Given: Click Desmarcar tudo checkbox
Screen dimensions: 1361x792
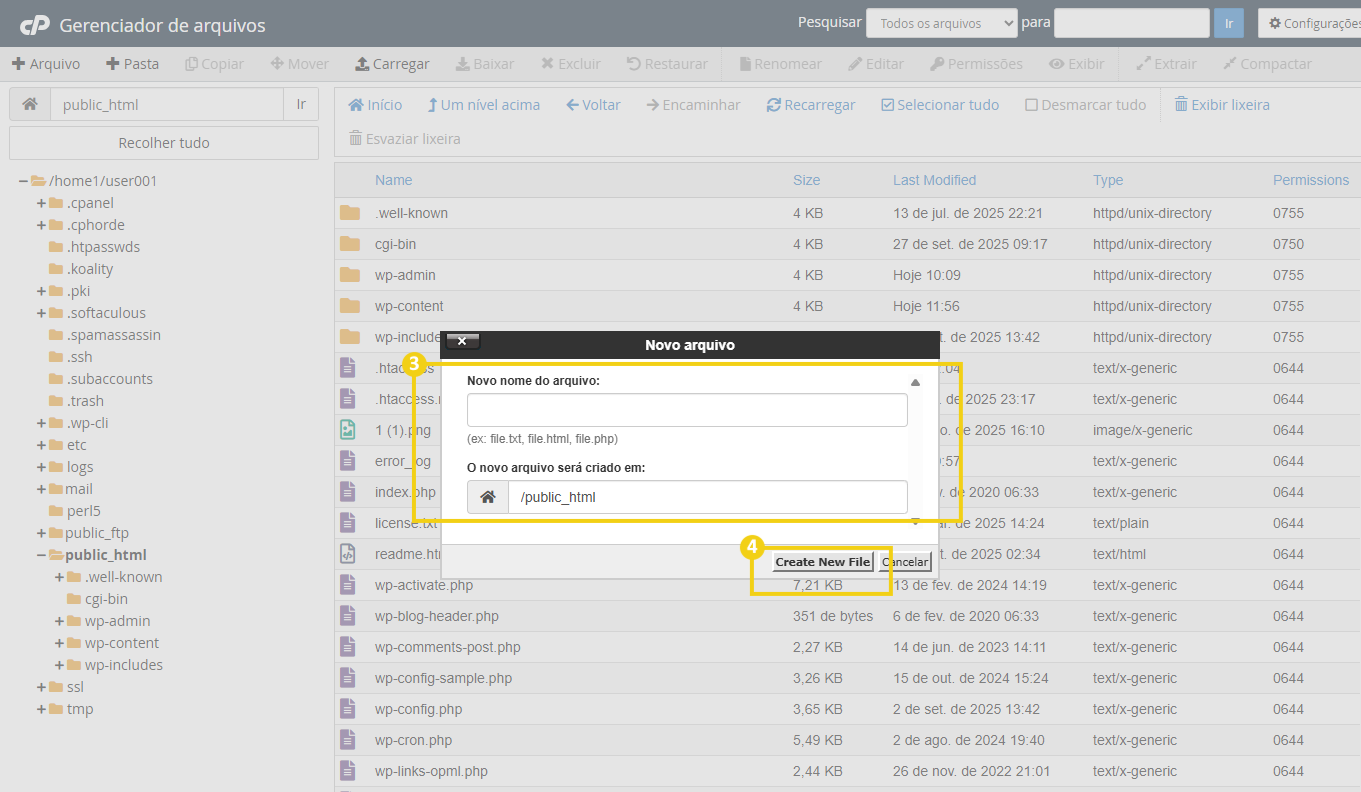Looking at the screenshot, I should (1085, 105).
